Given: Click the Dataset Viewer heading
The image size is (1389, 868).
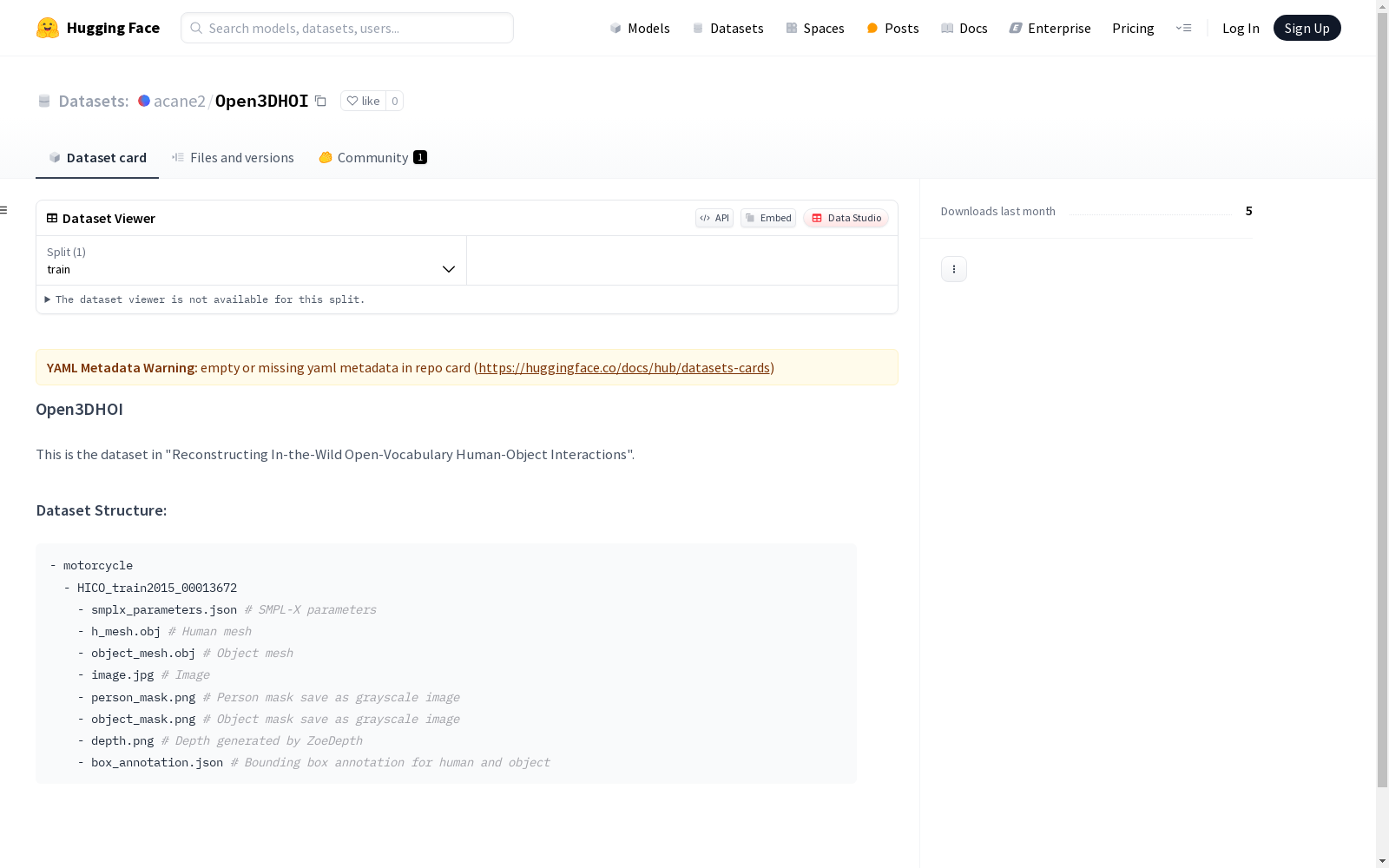Looking at the screenshot, I should coord(109,219).
